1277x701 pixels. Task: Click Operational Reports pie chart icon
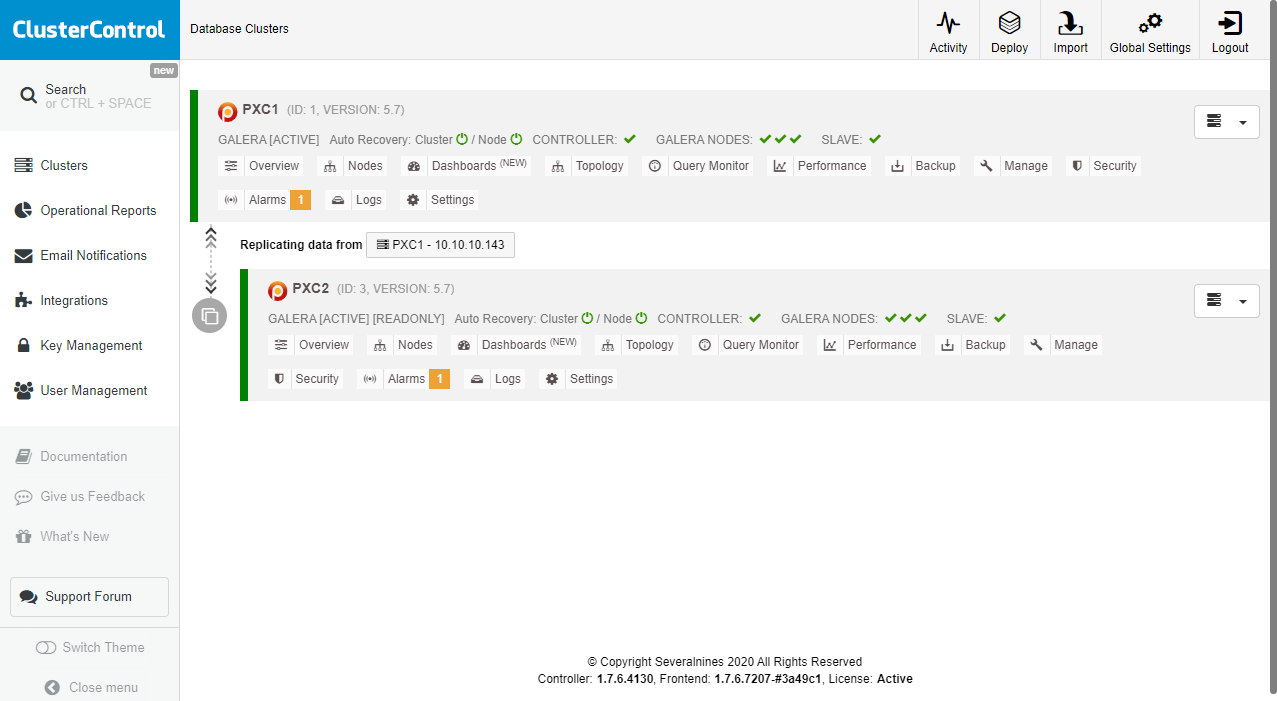(23, 211)
